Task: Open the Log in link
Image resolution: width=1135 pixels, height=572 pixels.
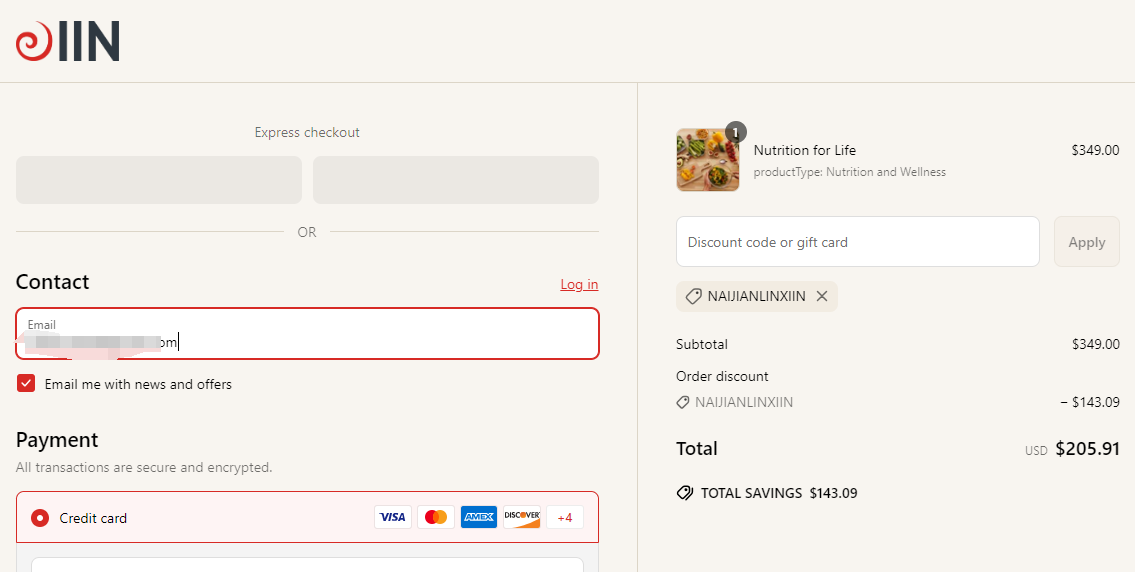Action: tap(579, 284)
